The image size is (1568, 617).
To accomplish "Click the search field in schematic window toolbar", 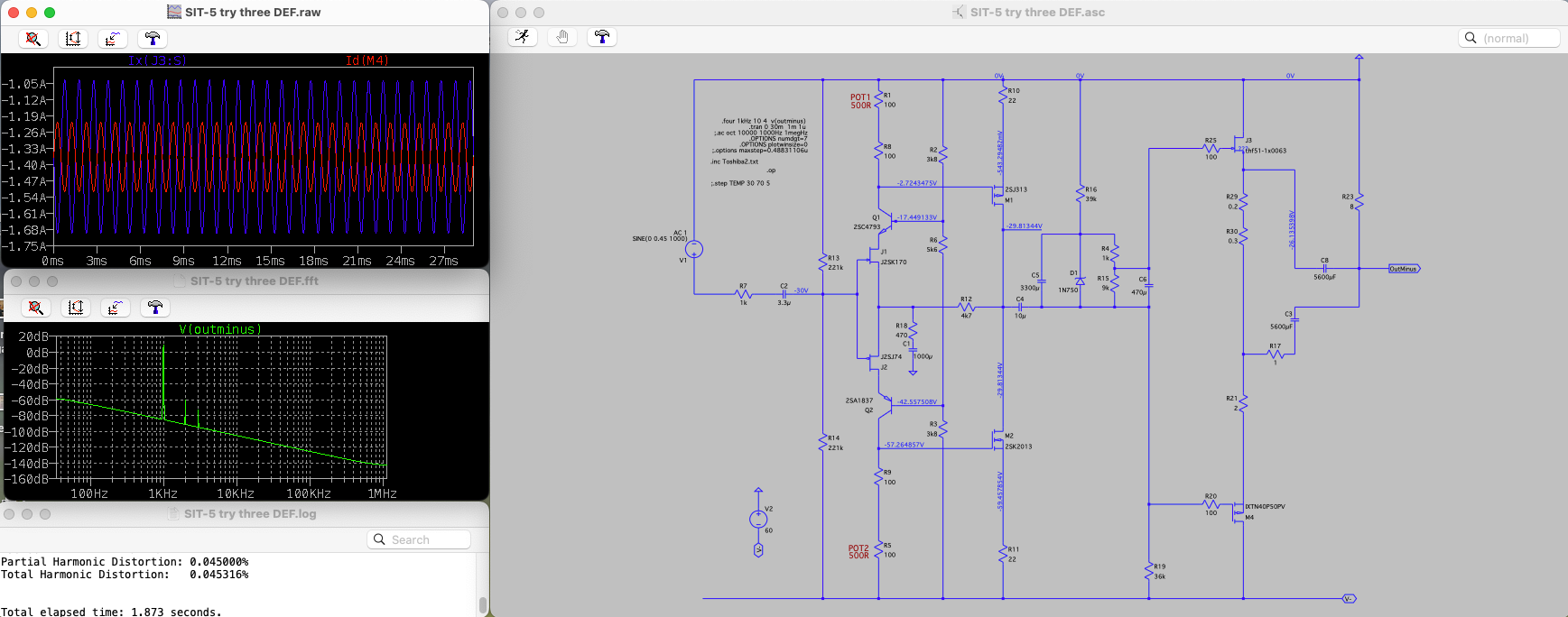I will tap(1509, 38).
